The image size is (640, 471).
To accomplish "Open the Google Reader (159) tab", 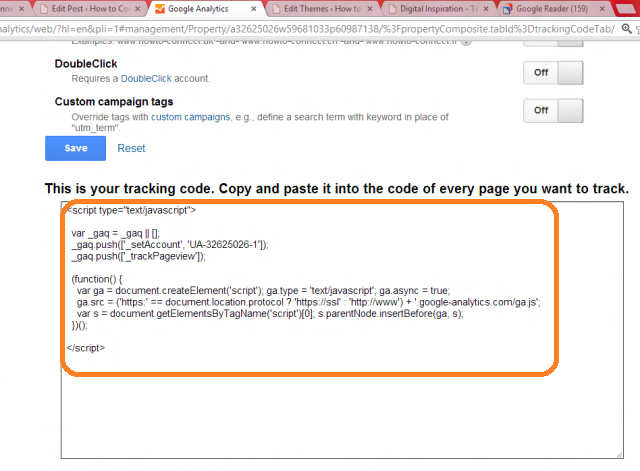I will (x=552, y=9).
